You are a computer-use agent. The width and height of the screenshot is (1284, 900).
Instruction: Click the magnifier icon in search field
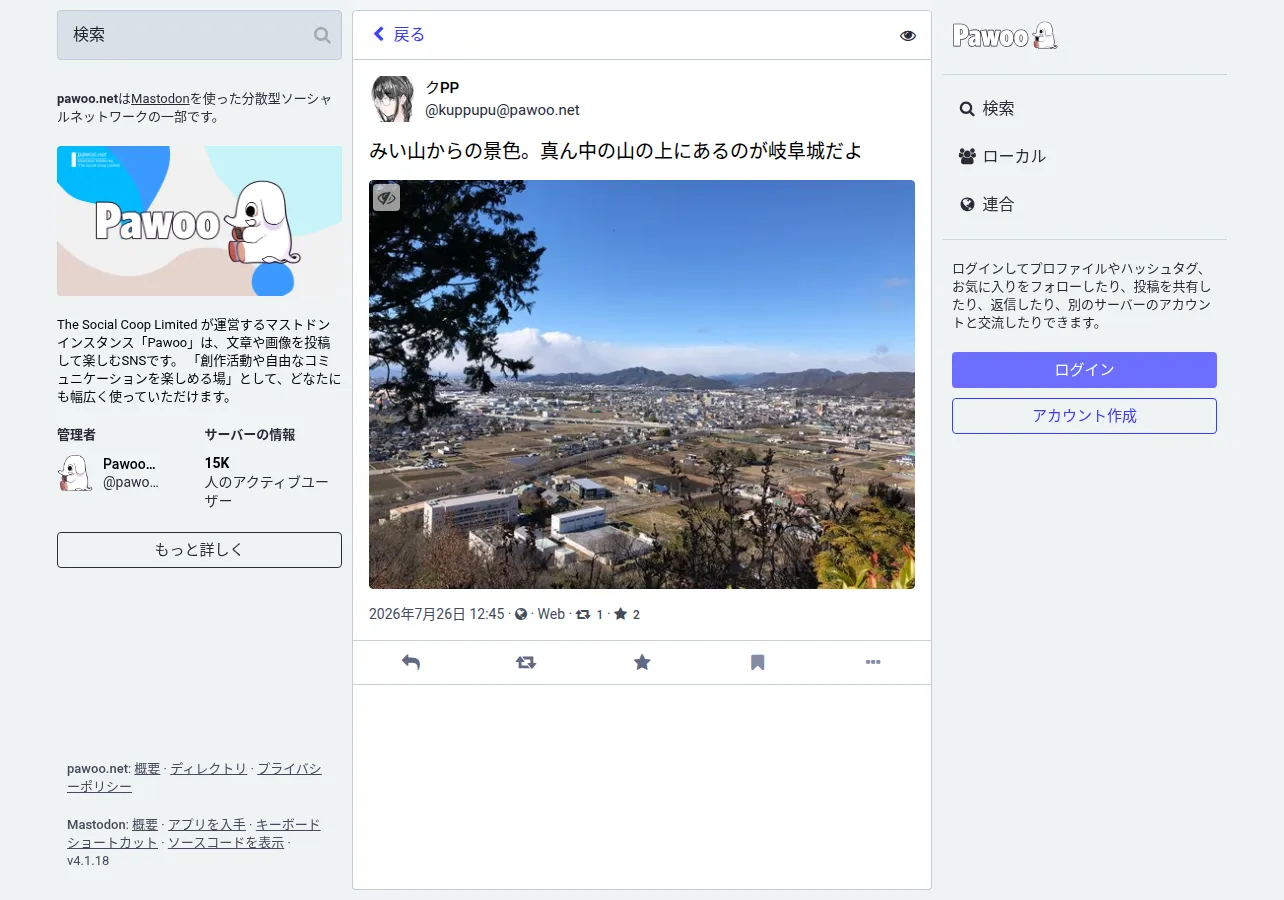[322, 35]
